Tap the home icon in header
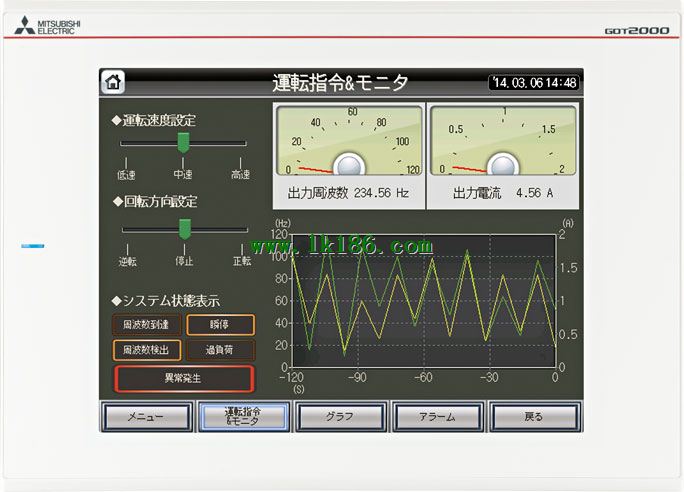The image size is (684, 492). pos(115,83)
